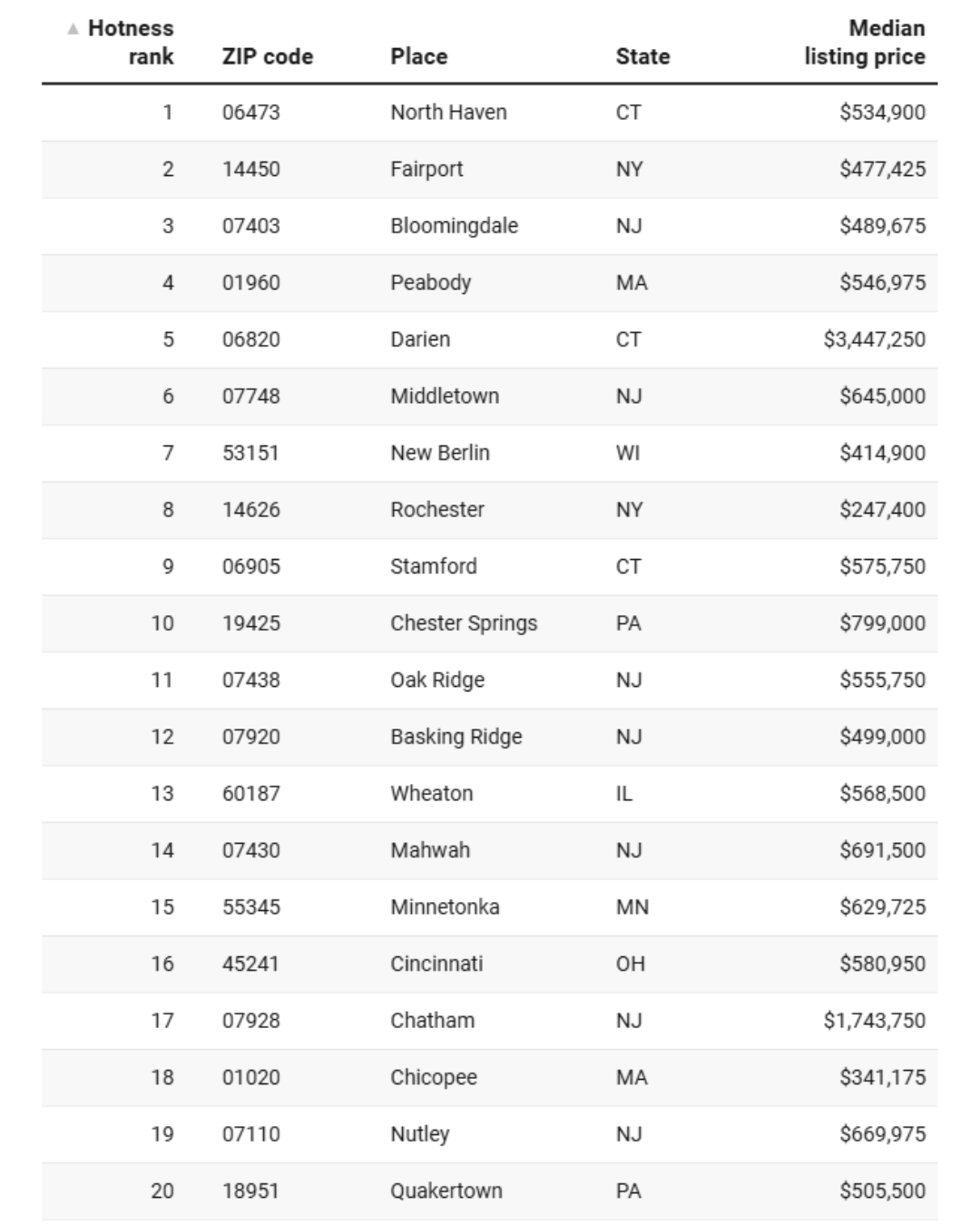Sort by ZIP code column header
Image resolution: width=980 pixels, height=1225 pixels.
[268, 56]
